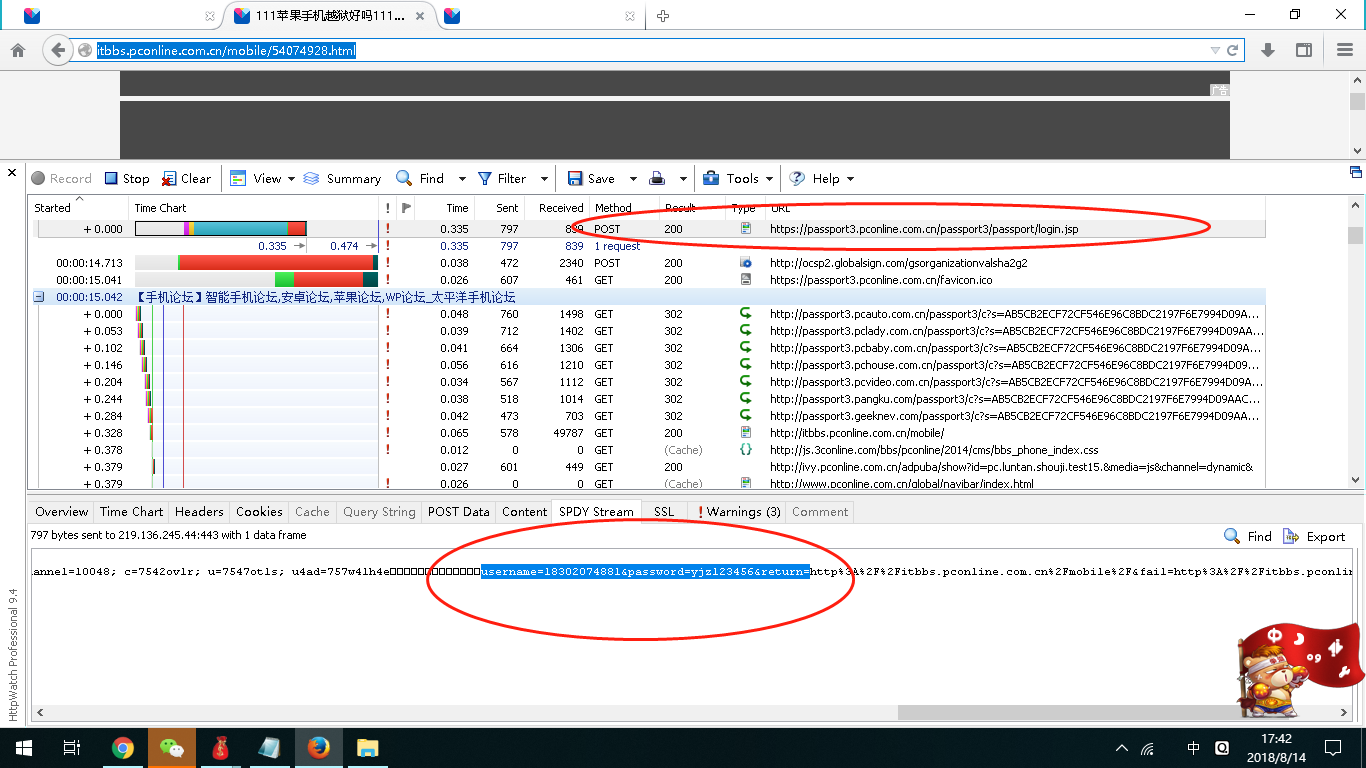Switch to the POST Data tab
Image resolution: width=1366 pixels, height=768 pixels.
pyautogui.click(x=458, y=512)
